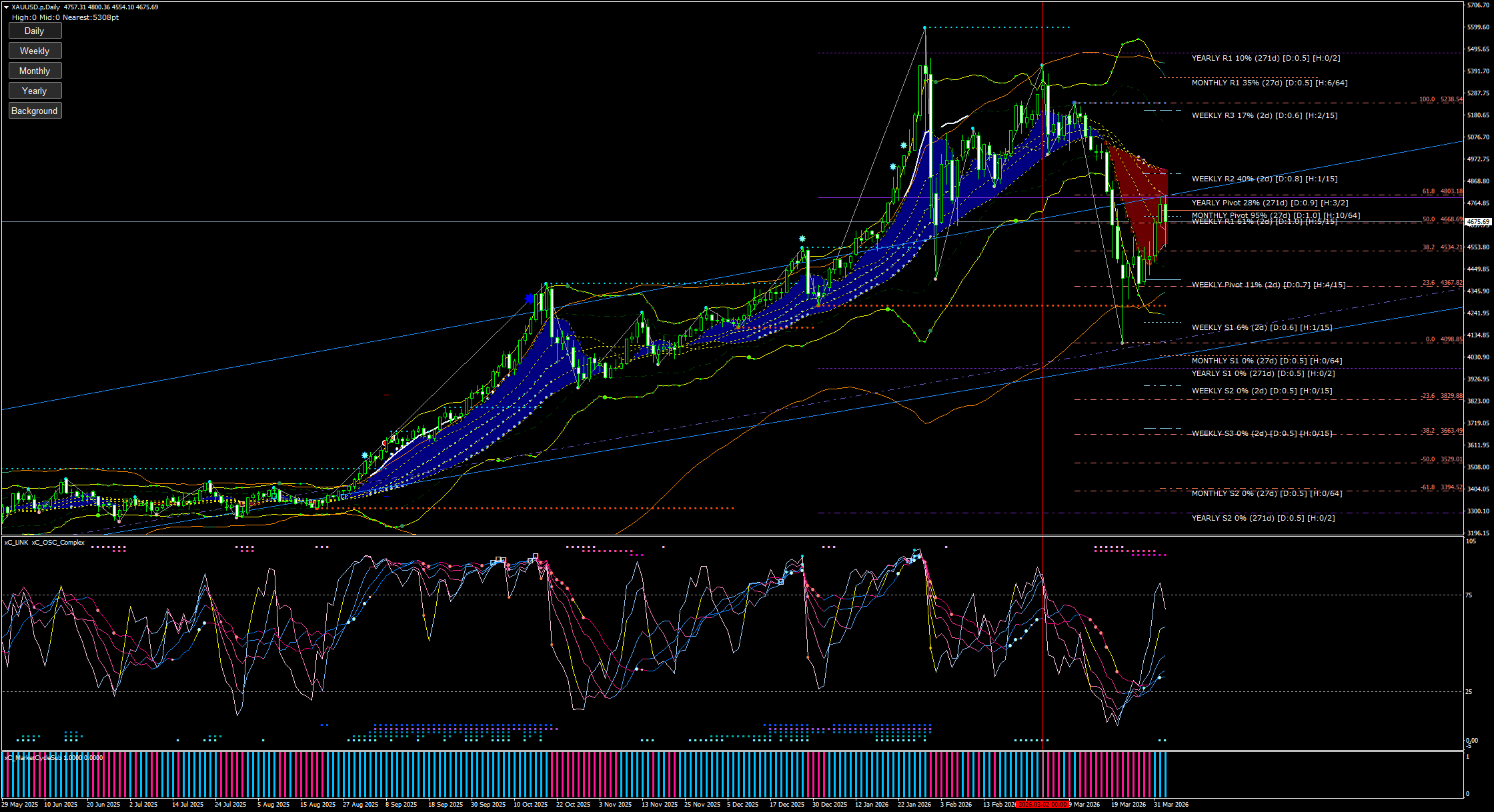
Task: Select the xC_MarketCycleSub indicator label
Action: (x=35, y=757)
